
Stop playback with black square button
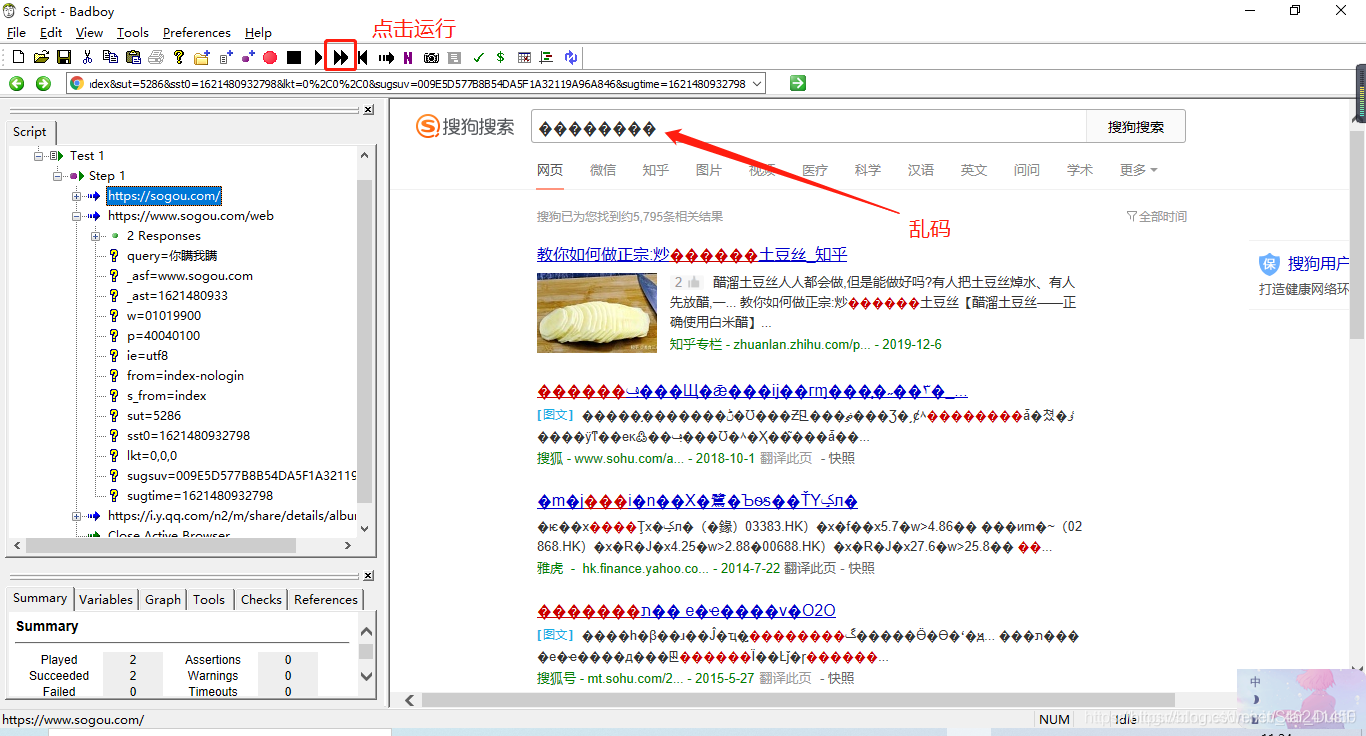point(294,58)
